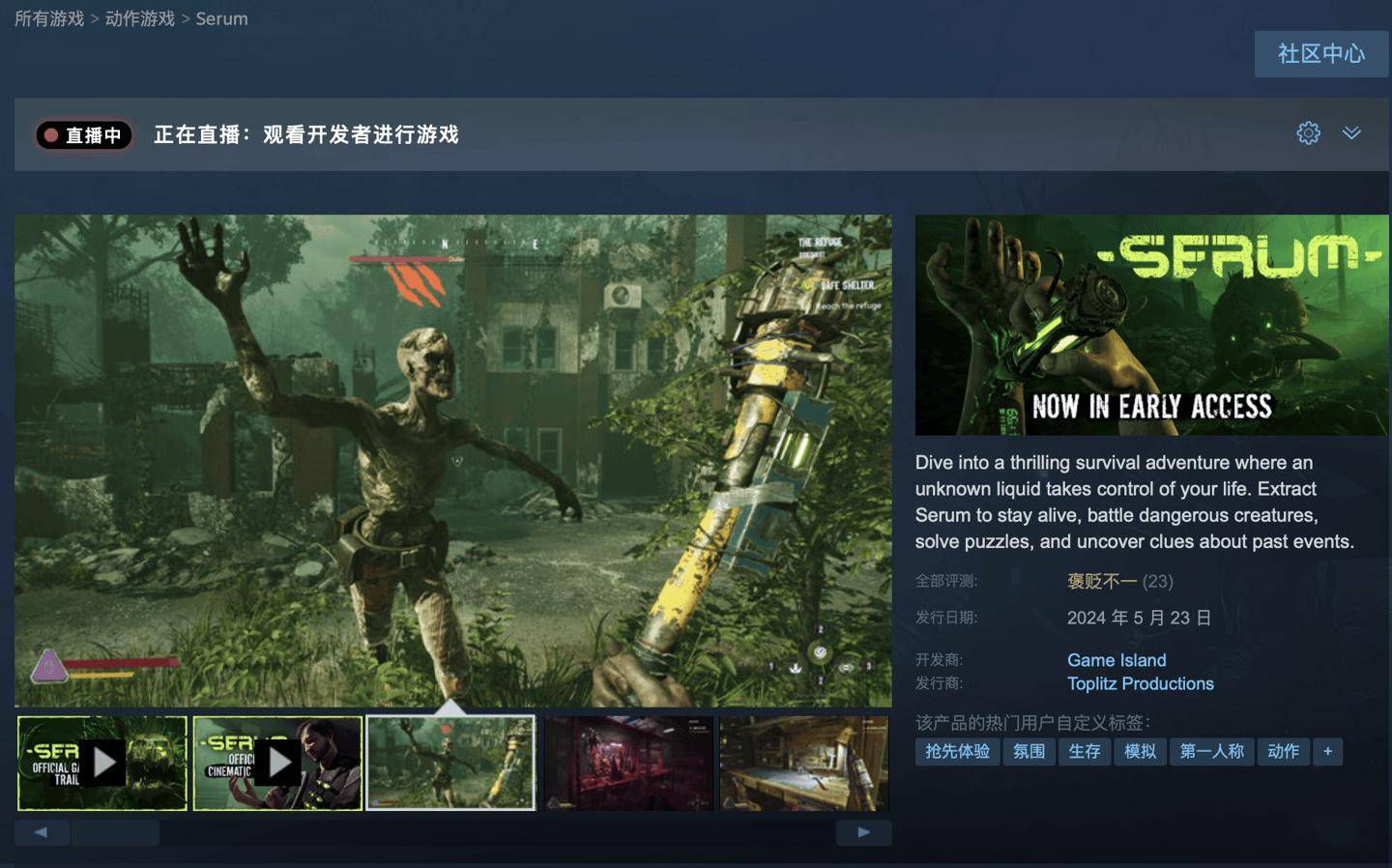This screenshot has width=1392, height=868.
Task: Play the Official Cinematic trailer thumbnail
Action: pyautogui.click(x=277, y=764)
